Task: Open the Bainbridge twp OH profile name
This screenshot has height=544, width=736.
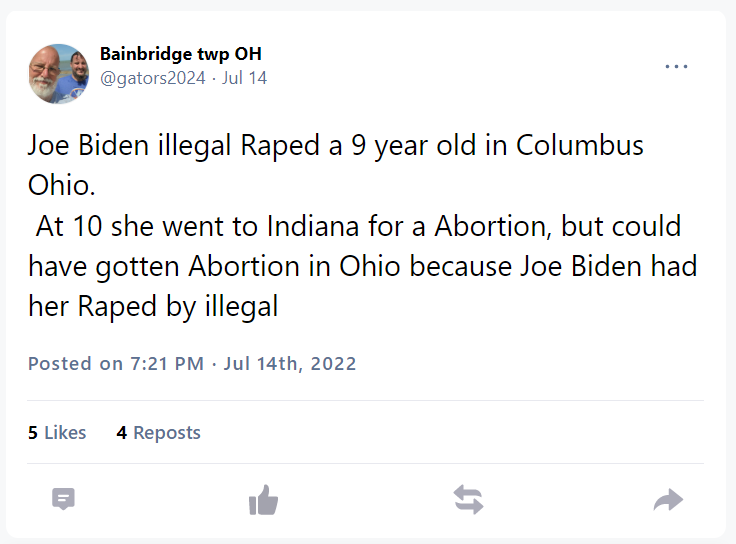Action: [x=180, y=54]
